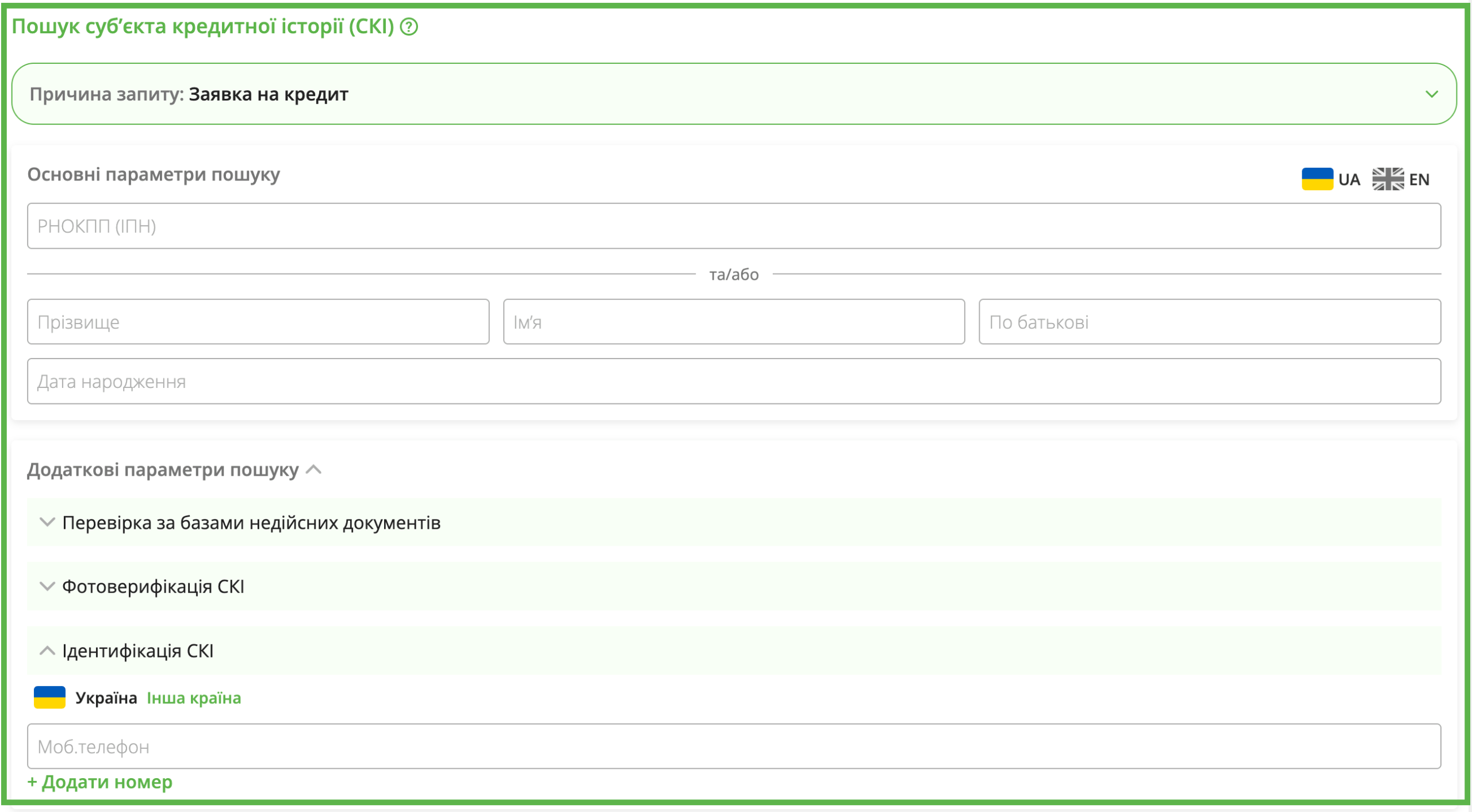The height and width of the screenshot is (812, 1472).
Task: Click the Дата народження field
Action: [x=734, y=382]
